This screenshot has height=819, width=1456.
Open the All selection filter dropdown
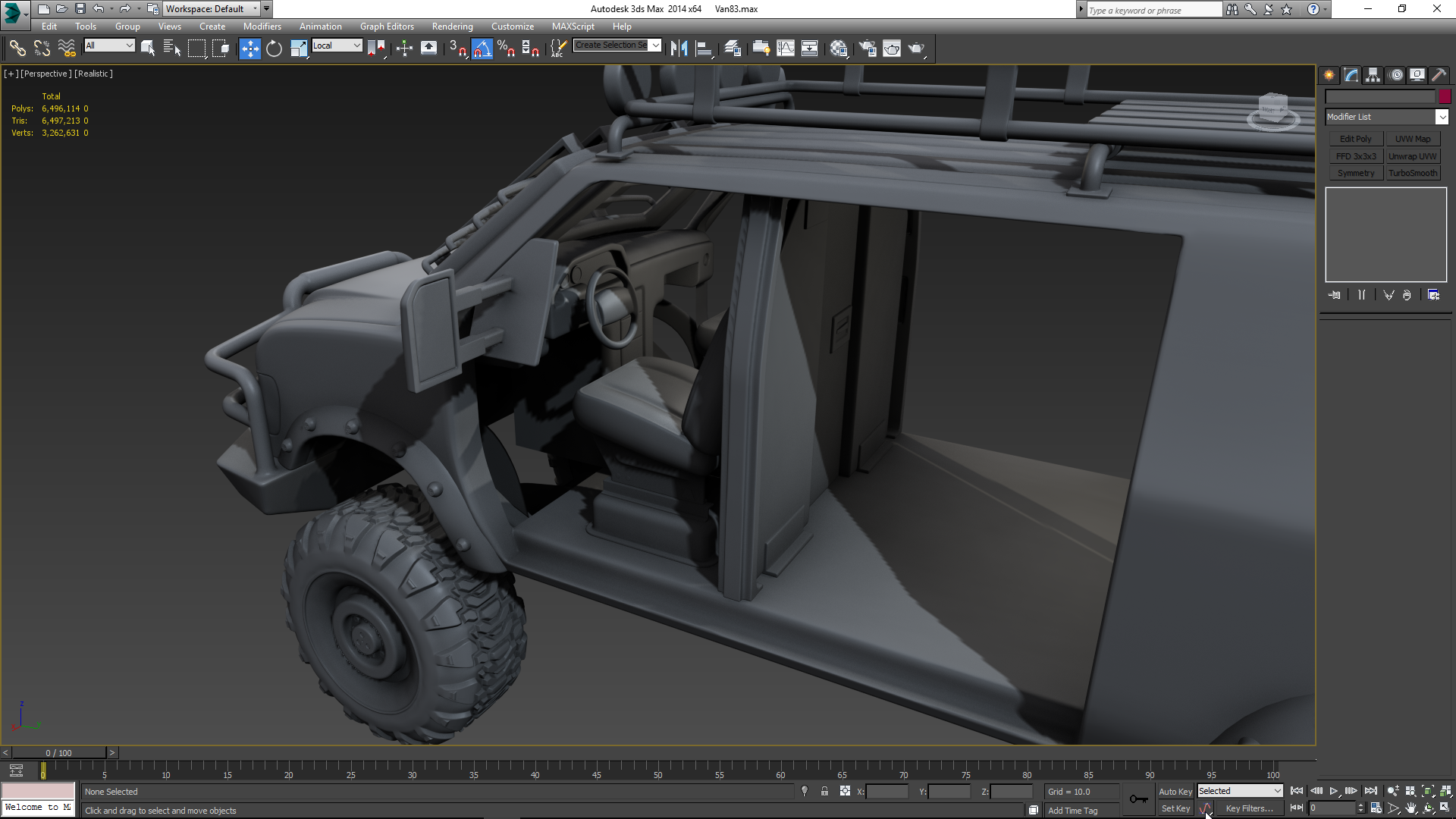[109, 45]
